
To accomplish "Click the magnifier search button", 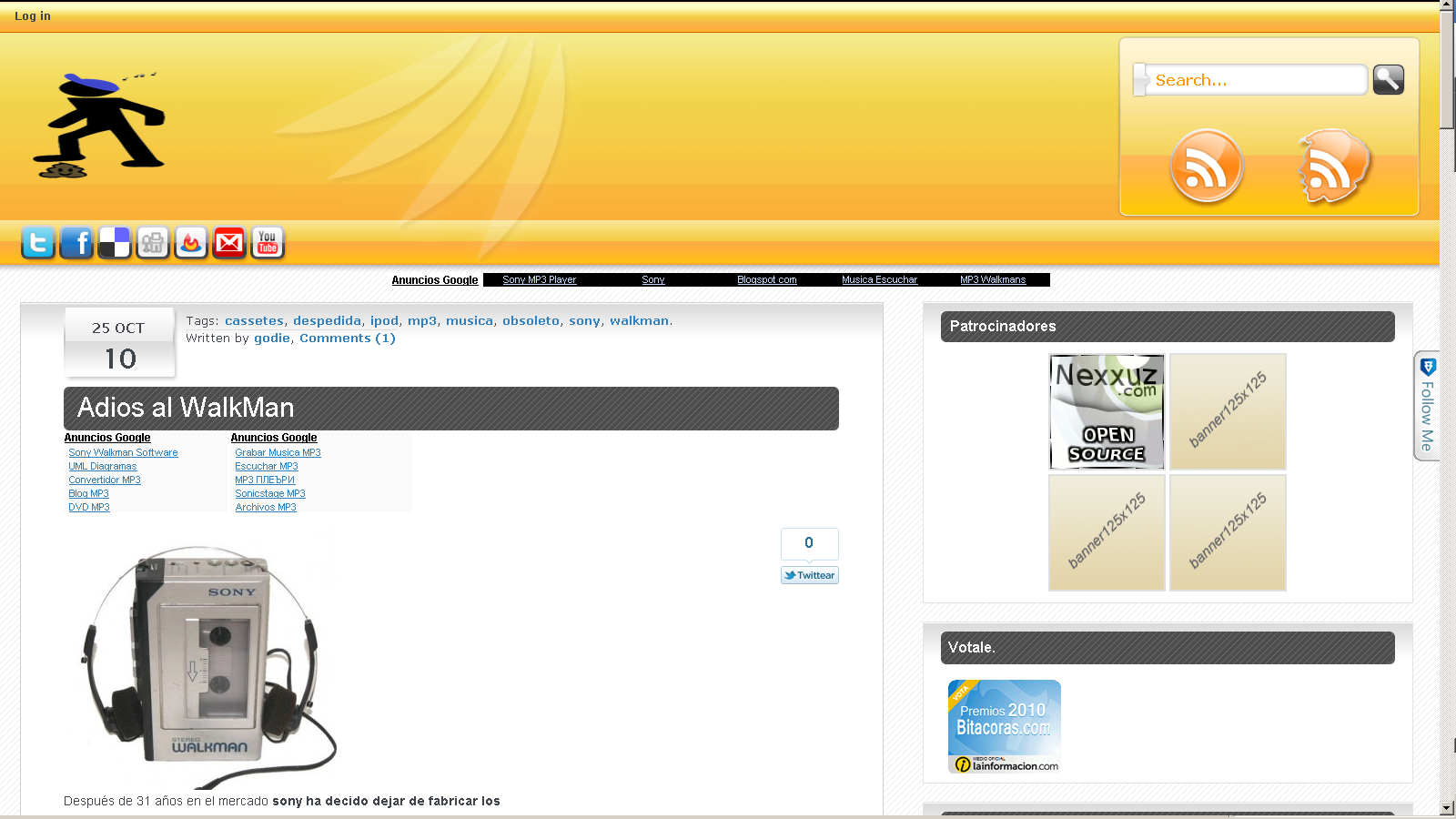I will pos(1389,80).
